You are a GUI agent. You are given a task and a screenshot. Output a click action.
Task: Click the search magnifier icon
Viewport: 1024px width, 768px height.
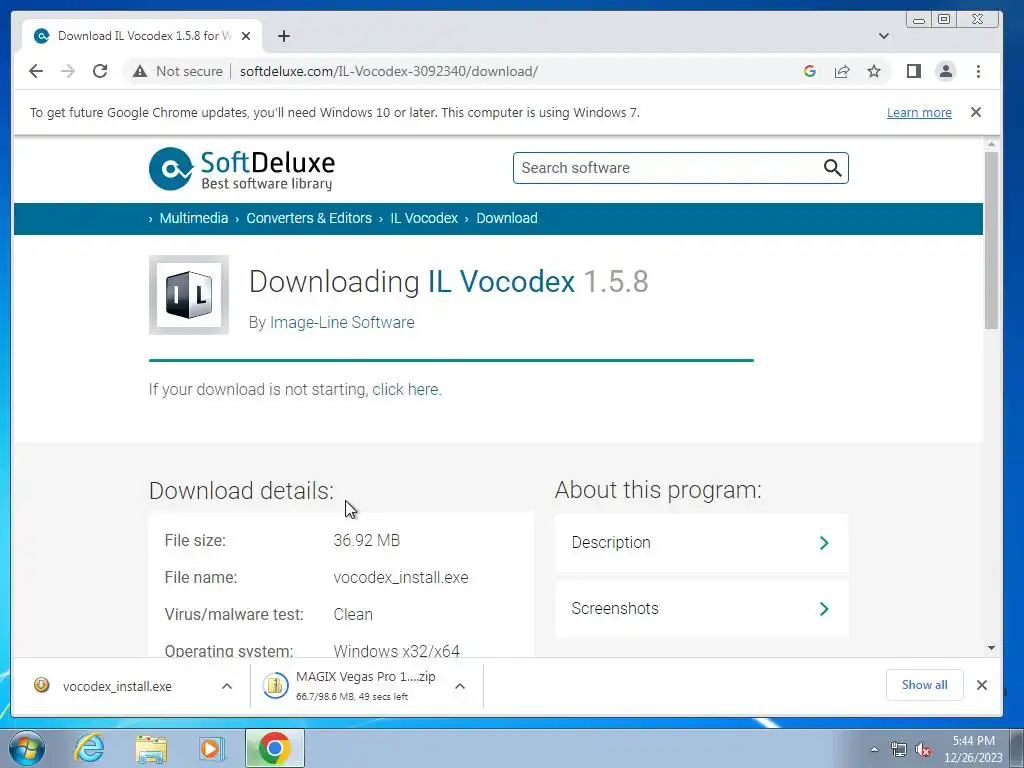click(832, 168)
